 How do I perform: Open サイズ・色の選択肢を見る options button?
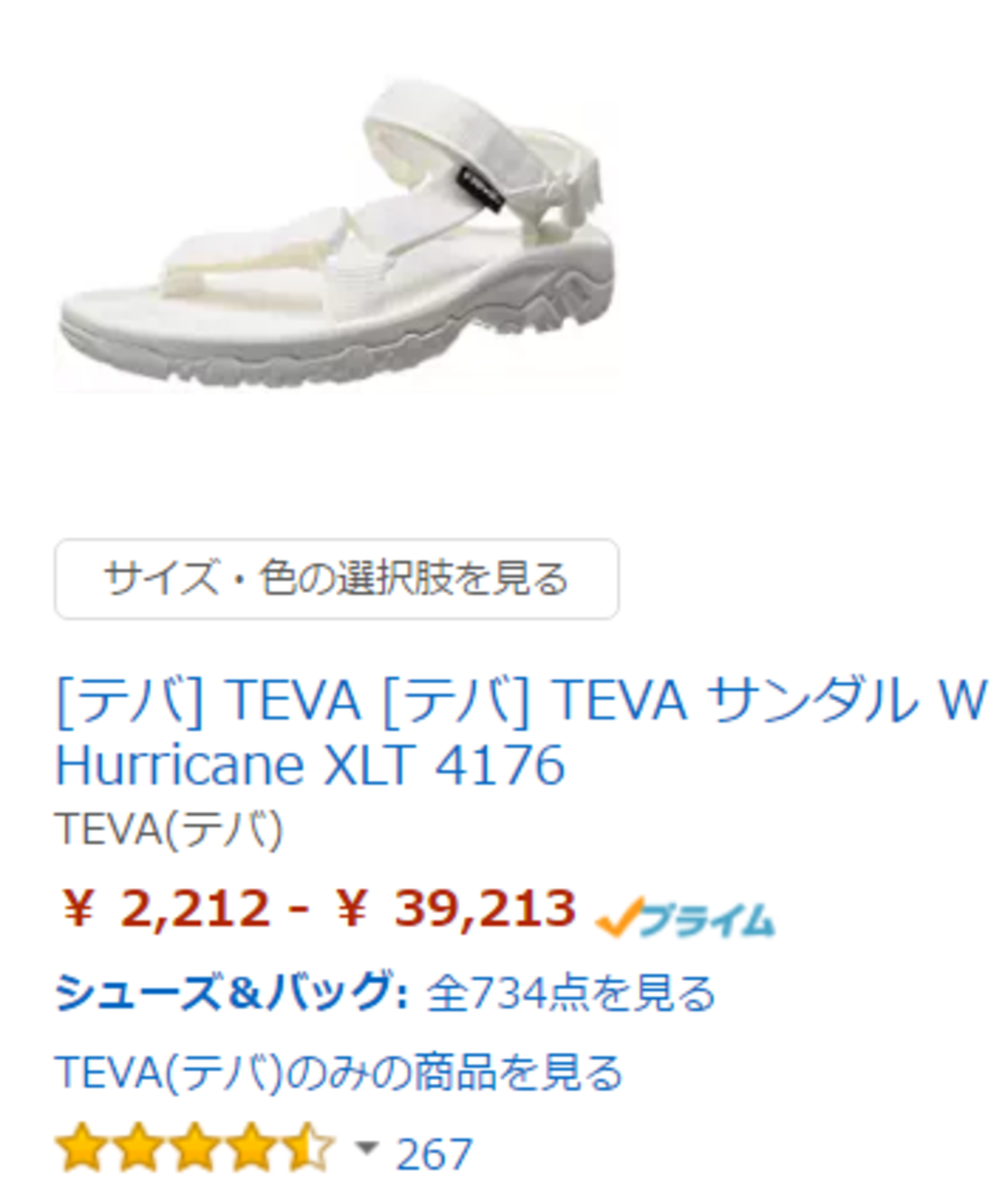pos(337,578)
